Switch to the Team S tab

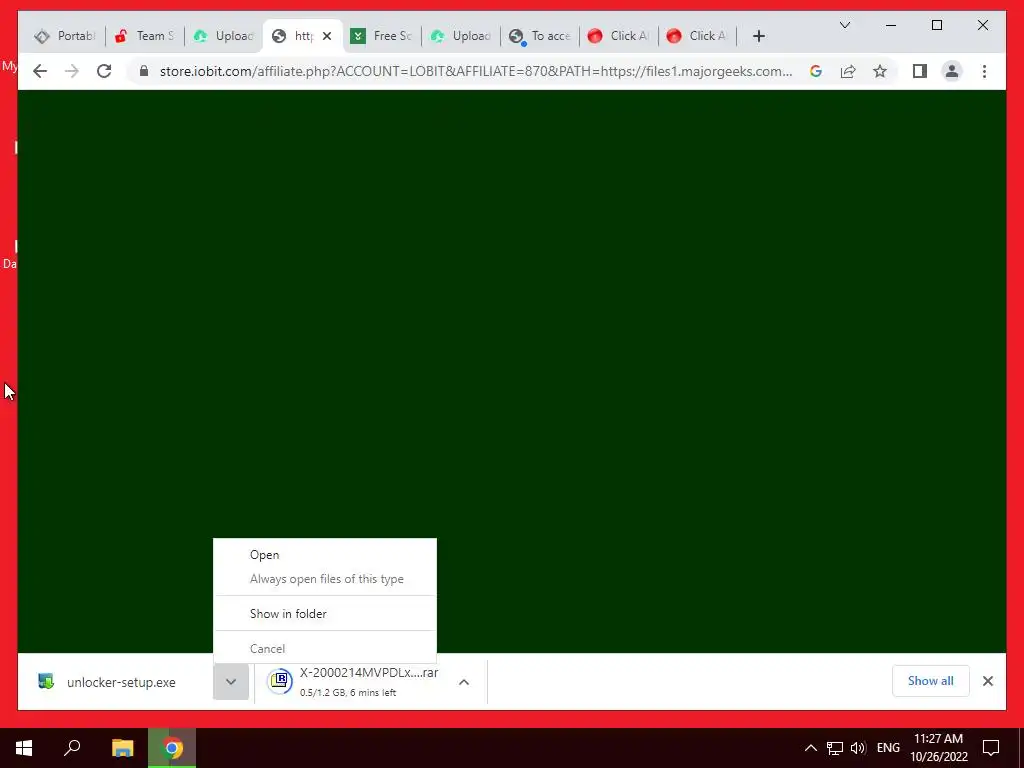[x=145, y=36]
